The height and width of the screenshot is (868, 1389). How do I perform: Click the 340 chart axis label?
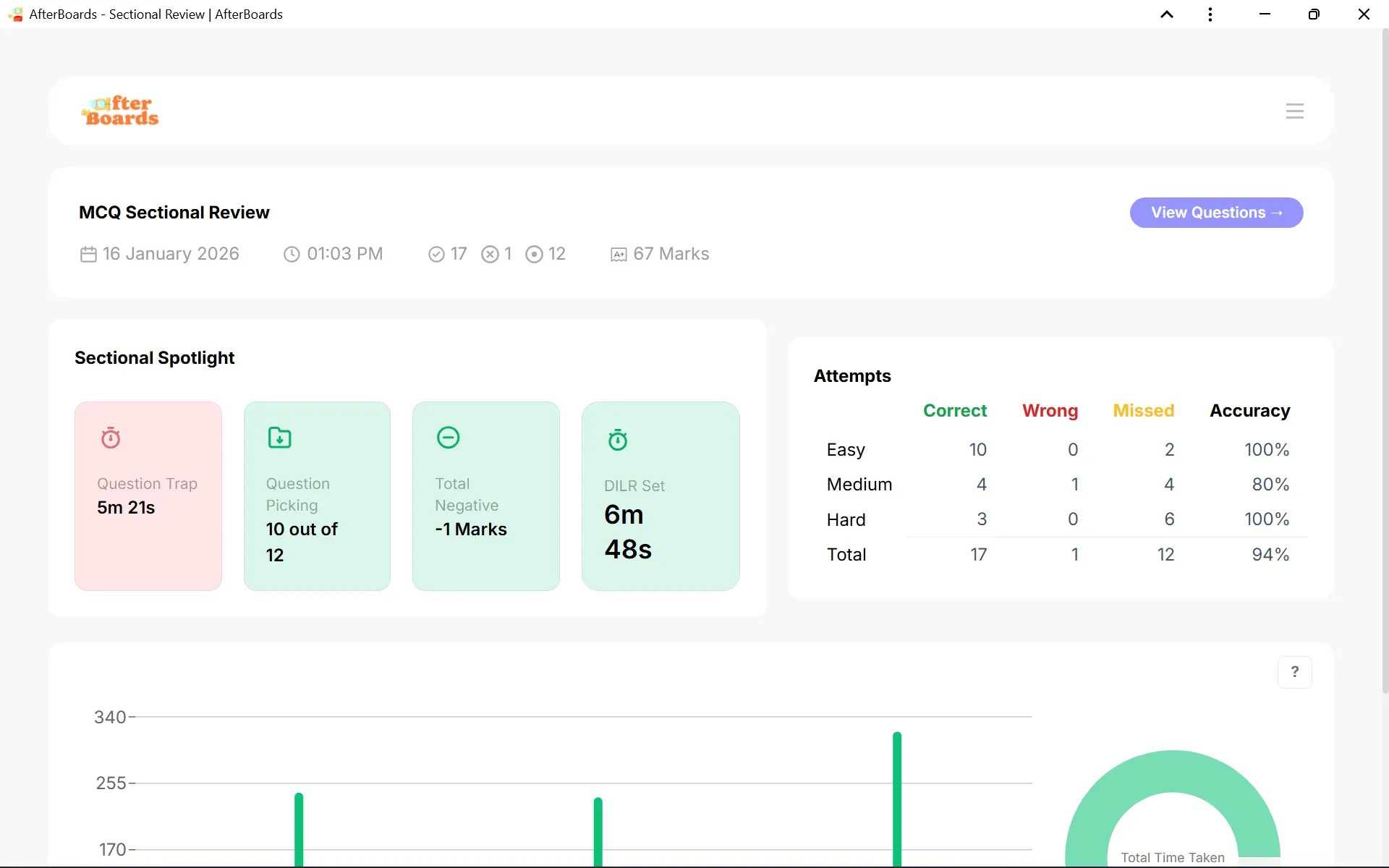click(x=110, y=718)
